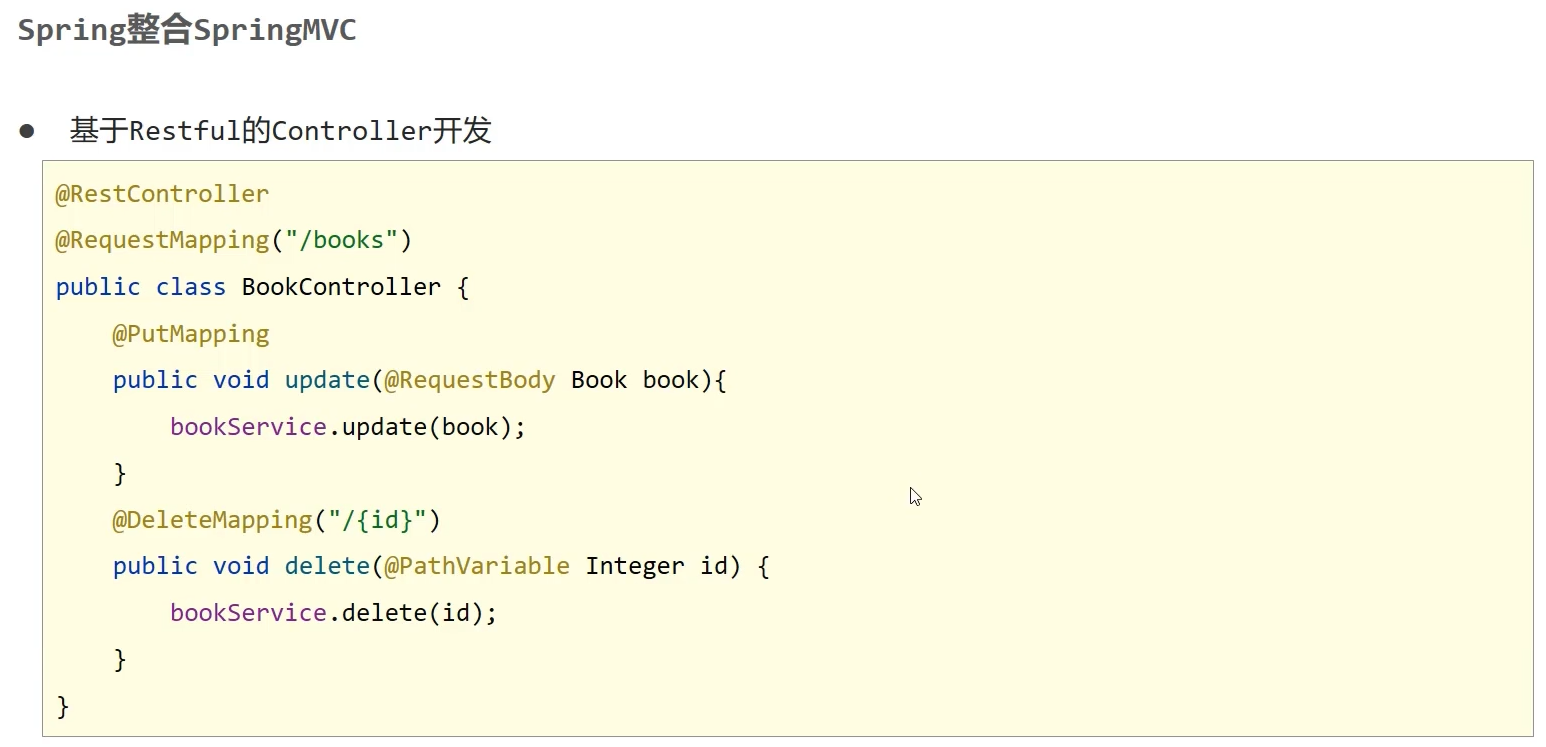Click the "/books" path string

pyautogui.click(x=341, y=240)
